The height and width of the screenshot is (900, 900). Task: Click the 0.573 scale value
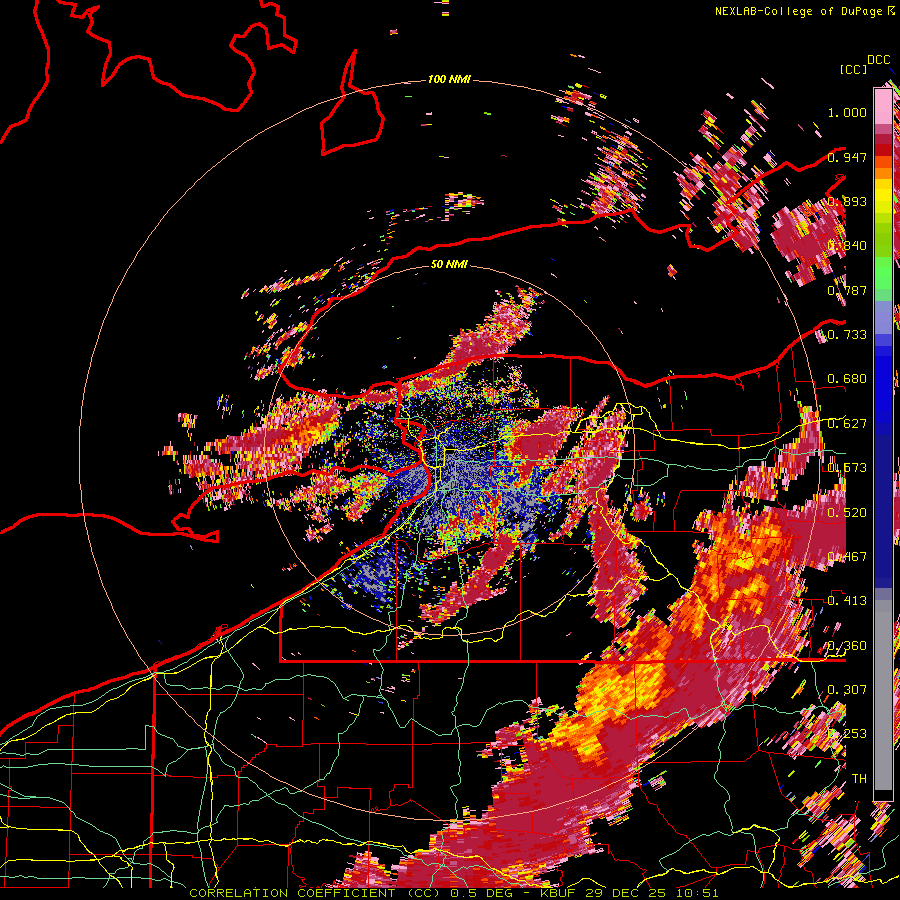point(847,468)
